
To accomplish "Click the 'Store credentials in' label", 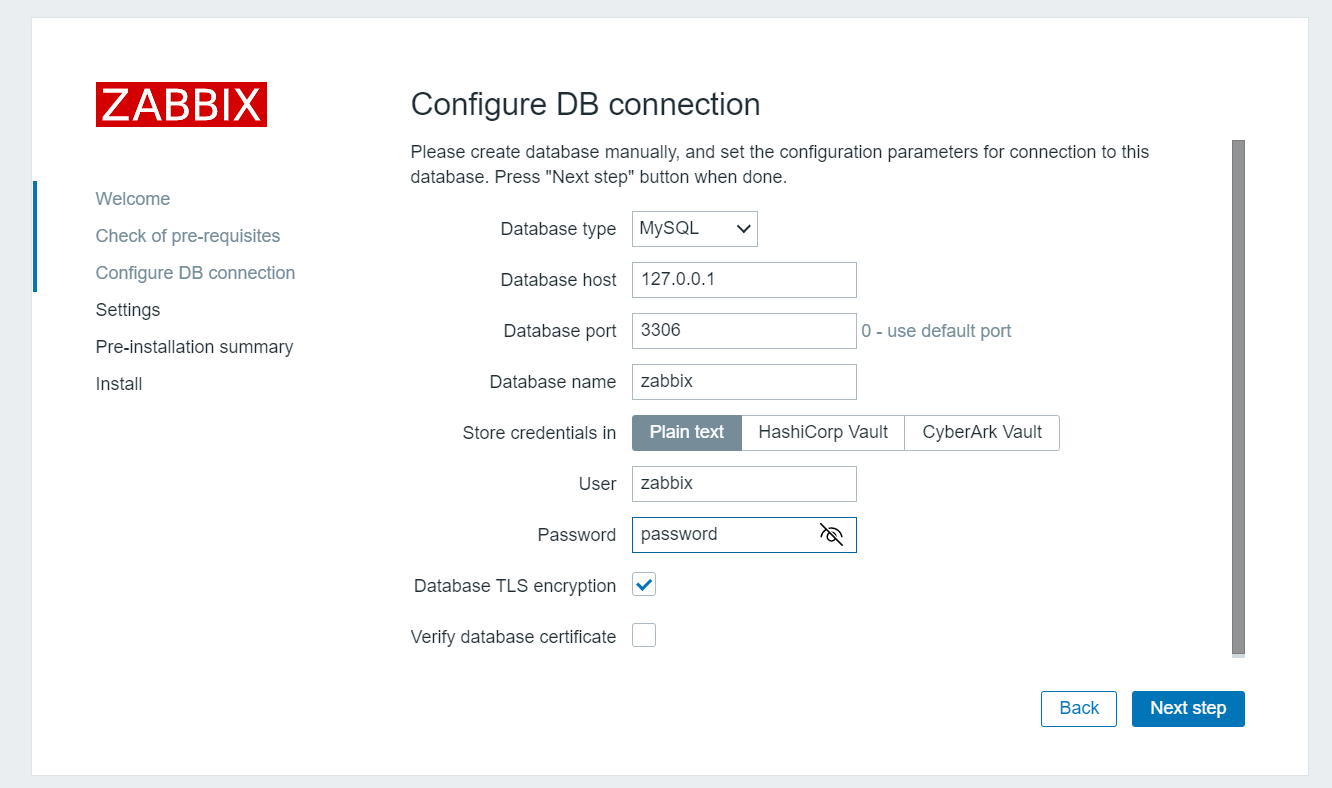I will (539, 433).
